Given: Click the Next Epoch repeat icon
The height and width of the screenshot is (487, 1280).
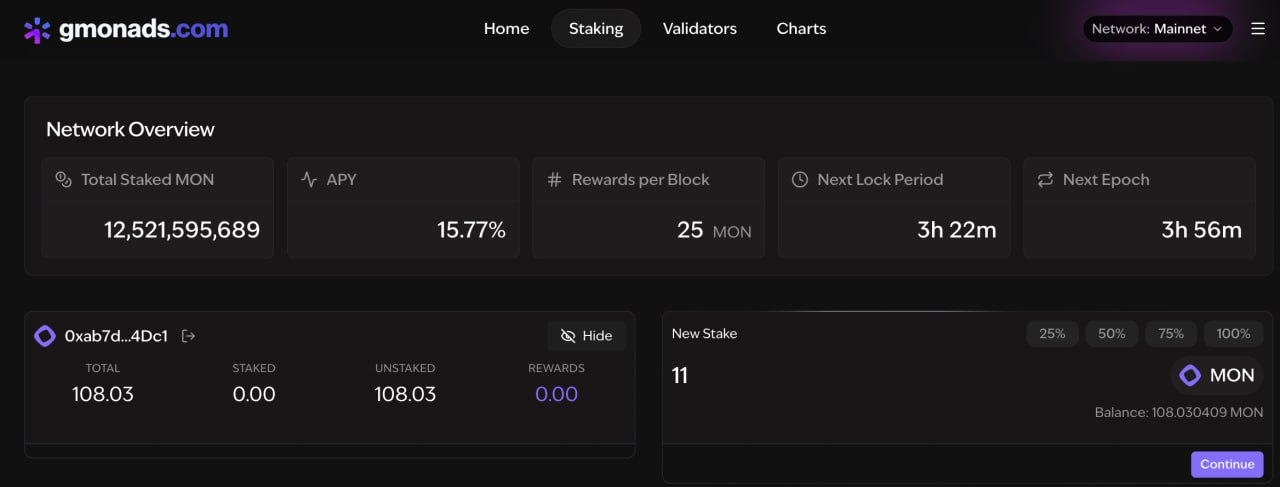Looking at the screenshot, I should click(1045, 180).
